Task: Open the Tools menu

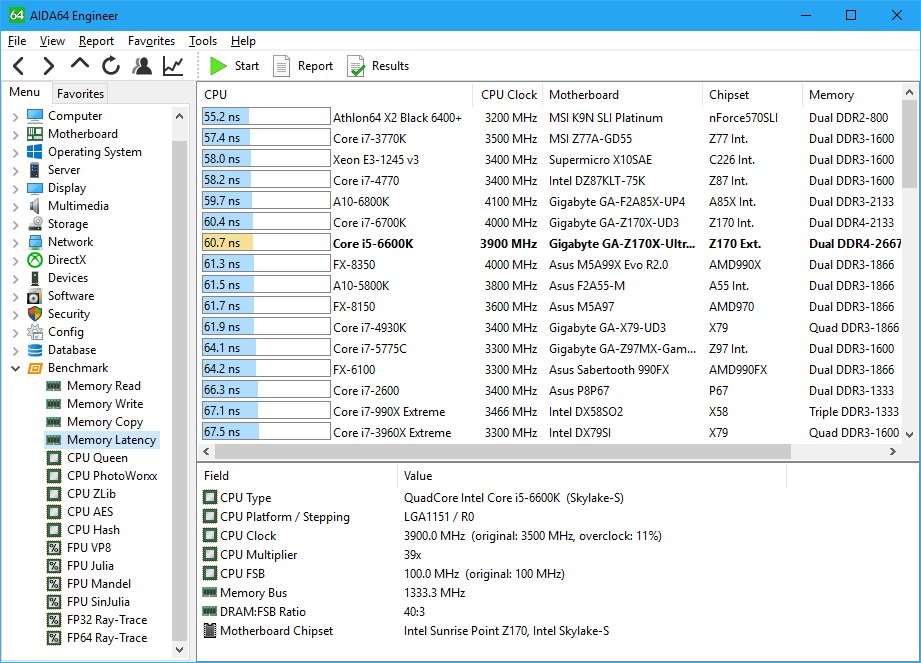Action: (203, 41)
